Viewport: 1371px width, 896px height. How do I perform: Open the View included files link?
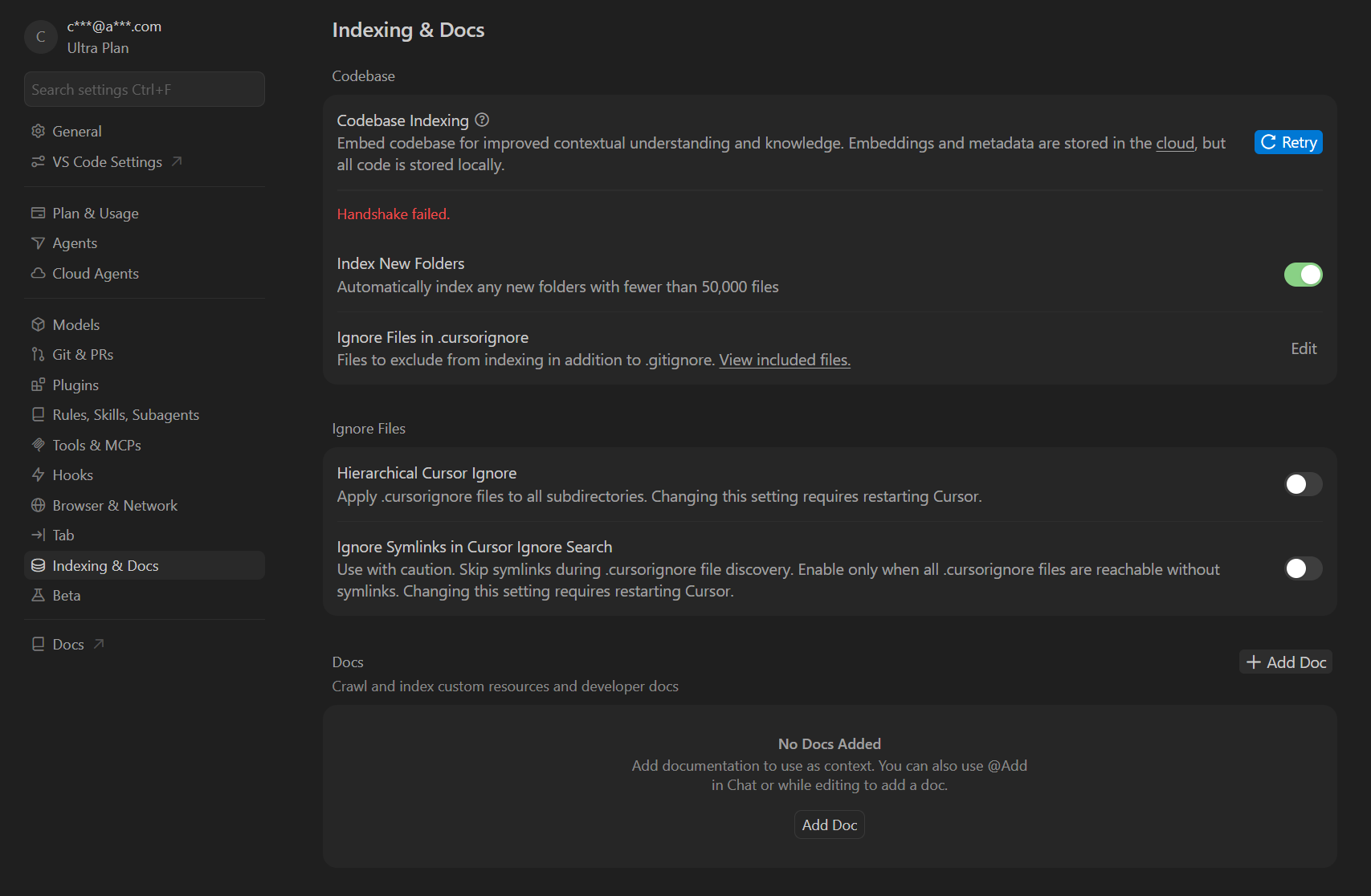[785, 360]
